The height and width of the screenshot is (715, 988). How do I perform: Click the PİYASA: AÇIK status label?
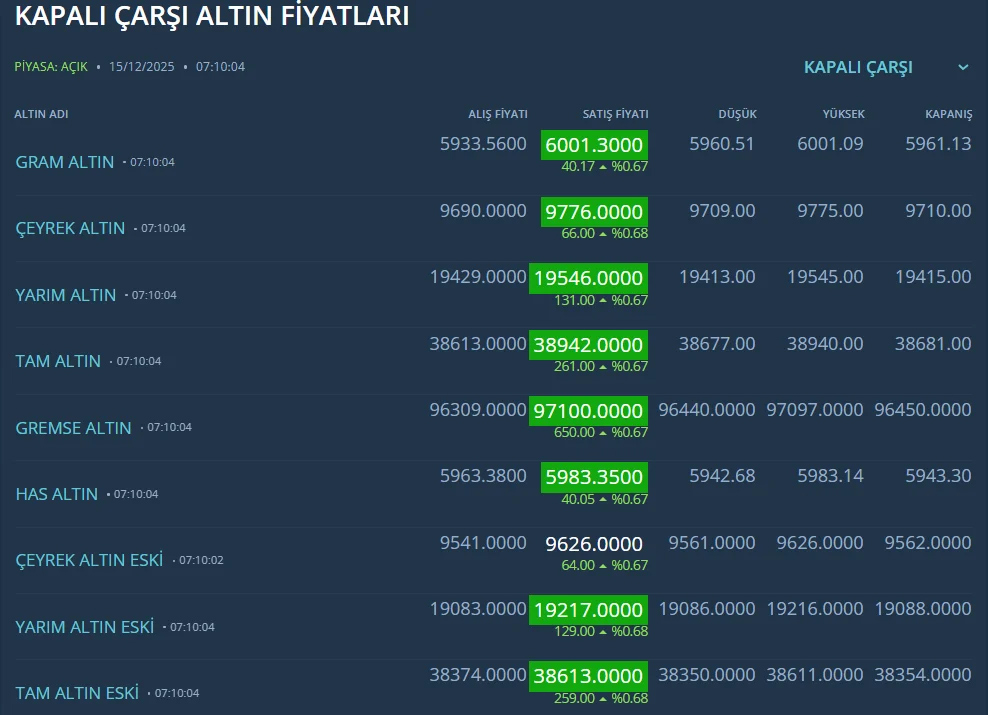pos(51,67)
